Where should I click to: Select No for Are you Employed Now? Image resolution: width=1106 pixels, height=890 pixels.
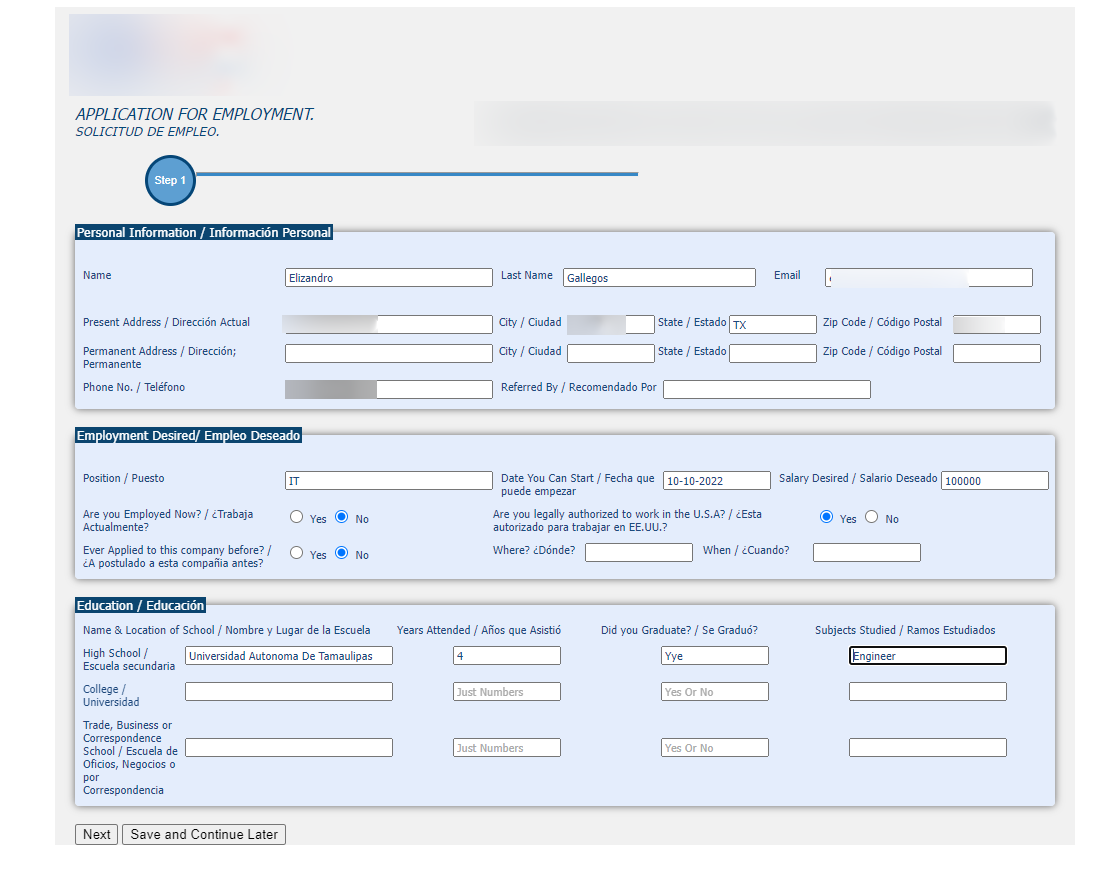(341, 517)
